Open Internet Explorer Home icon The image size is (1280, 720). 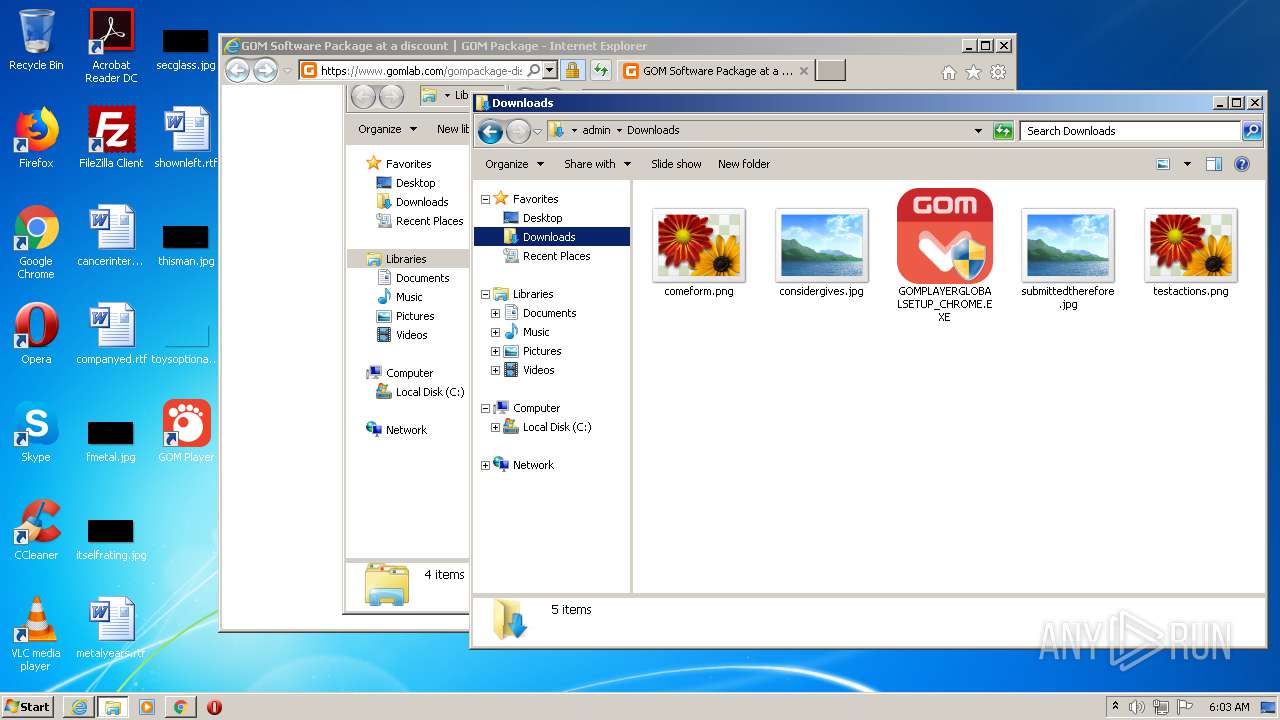(x=949, y=72)
